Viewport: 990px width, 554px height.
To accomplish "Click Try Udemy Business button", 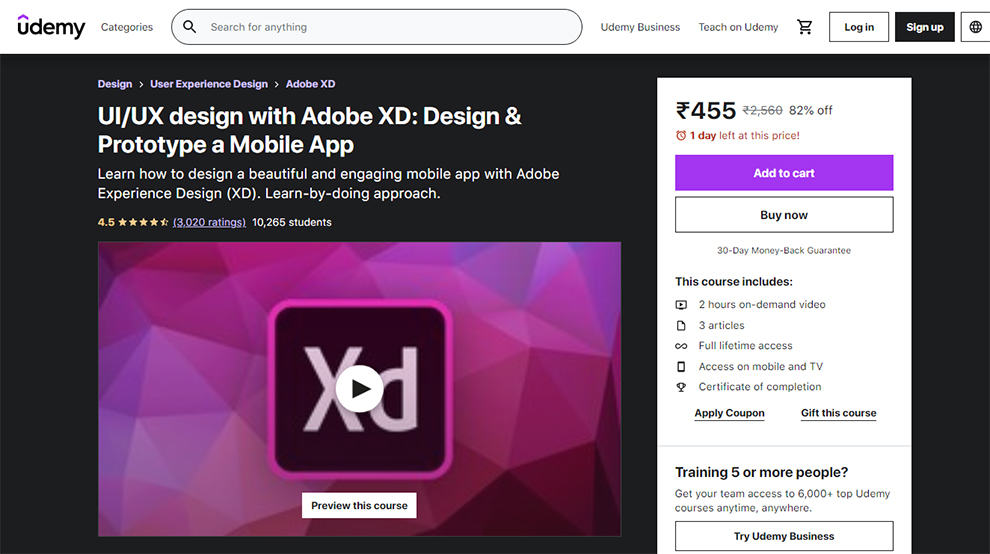I will (x=784, y=536).
